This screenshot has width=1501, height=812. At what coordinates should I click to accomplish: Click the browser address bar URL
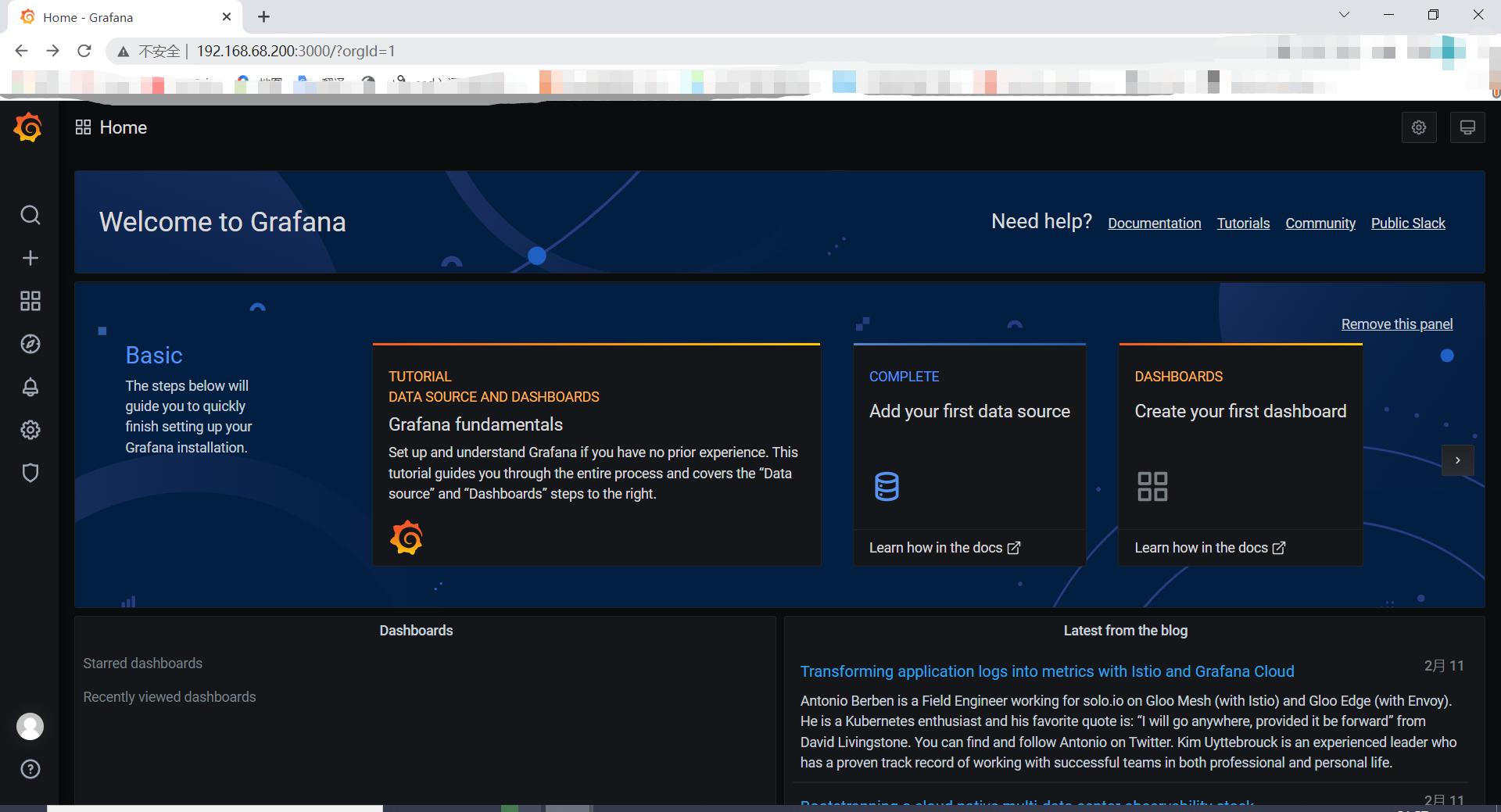[296, 51]
